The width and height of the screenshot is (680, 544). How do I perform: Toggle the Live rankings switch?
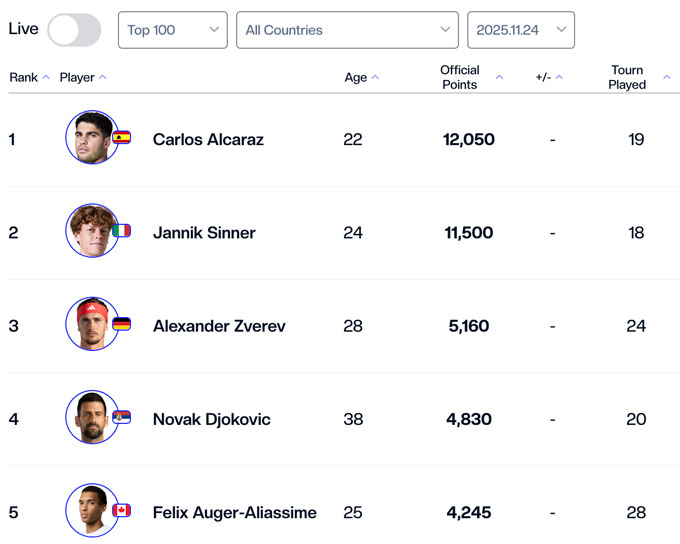pyautogui.click(x=74, y=30)
